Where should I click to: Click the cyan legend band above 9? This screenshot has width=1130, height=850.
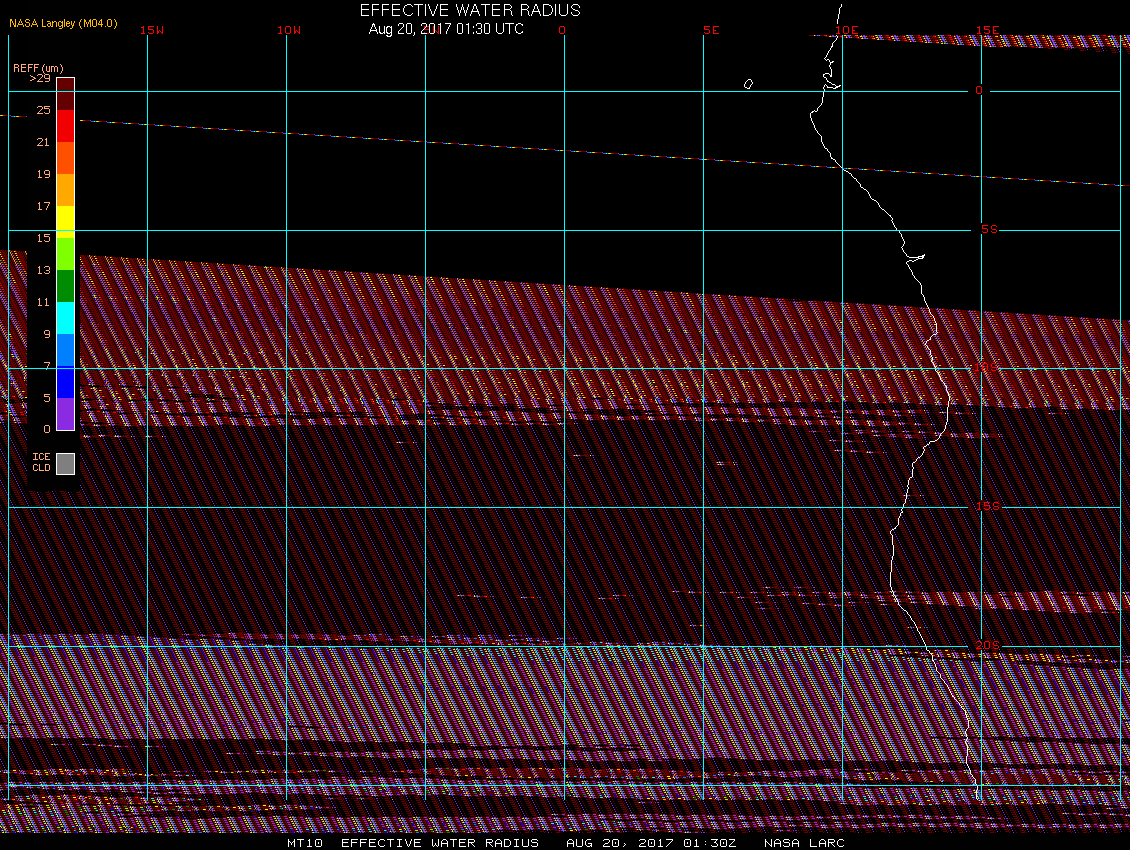coord(65,317)
